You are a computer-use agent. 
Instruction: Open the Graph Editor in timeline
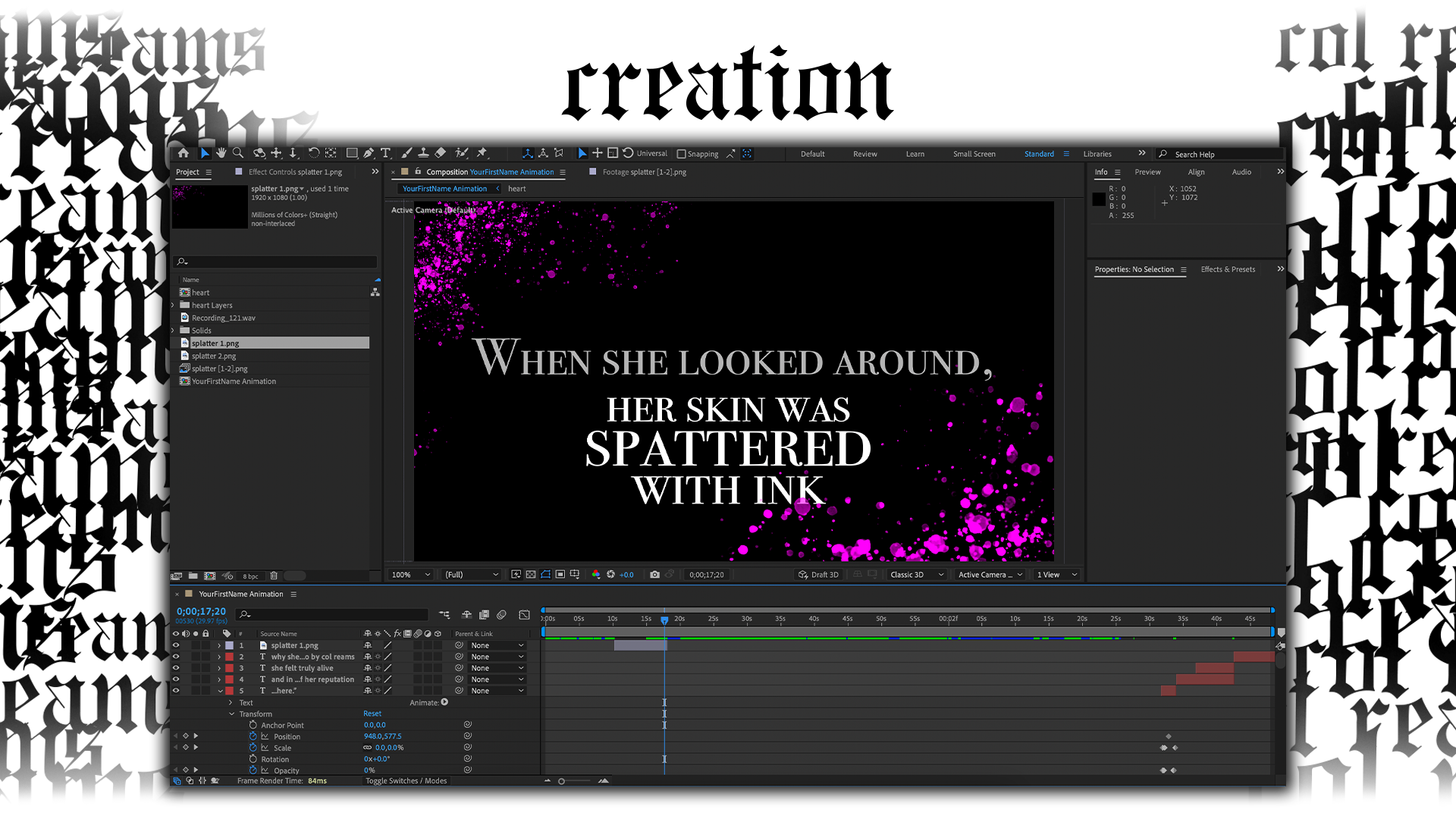(524, 615)
